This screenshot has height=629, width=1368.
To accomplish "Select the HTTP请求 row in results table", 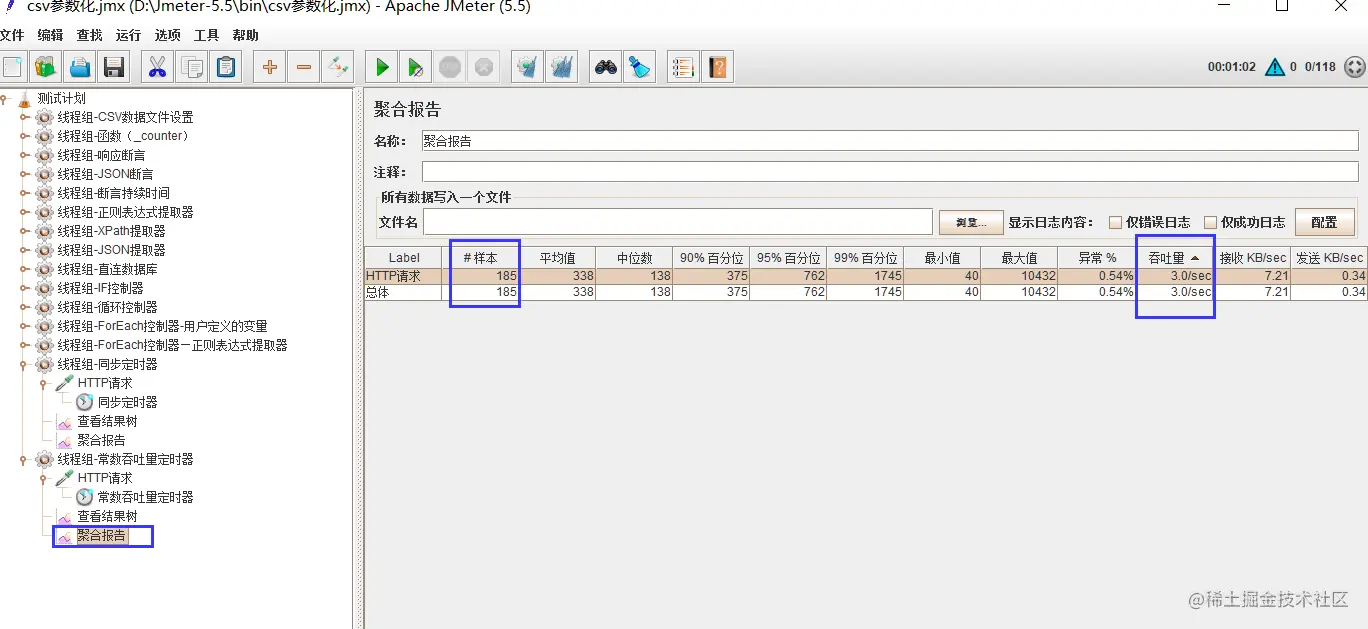I will [x=866, y=276].
